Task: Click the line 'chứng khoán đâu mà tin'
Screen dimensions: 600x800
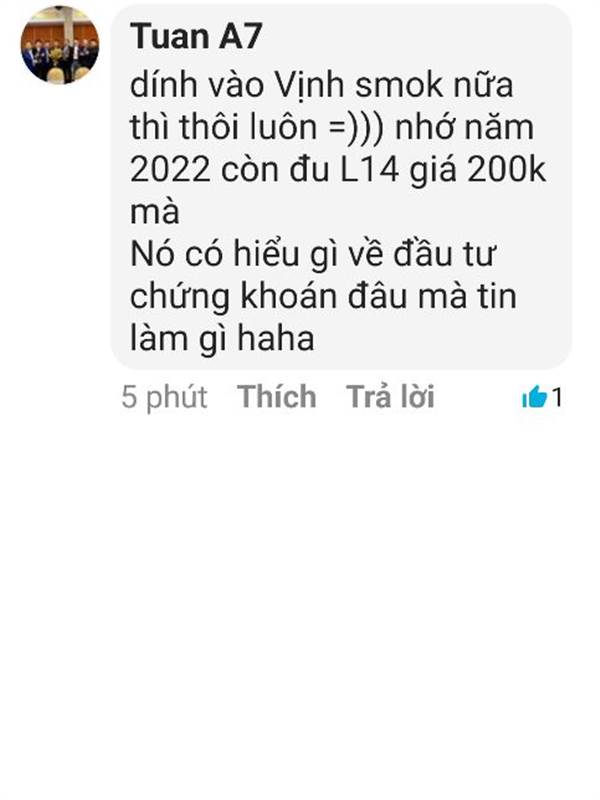Action: pos(323,296)
